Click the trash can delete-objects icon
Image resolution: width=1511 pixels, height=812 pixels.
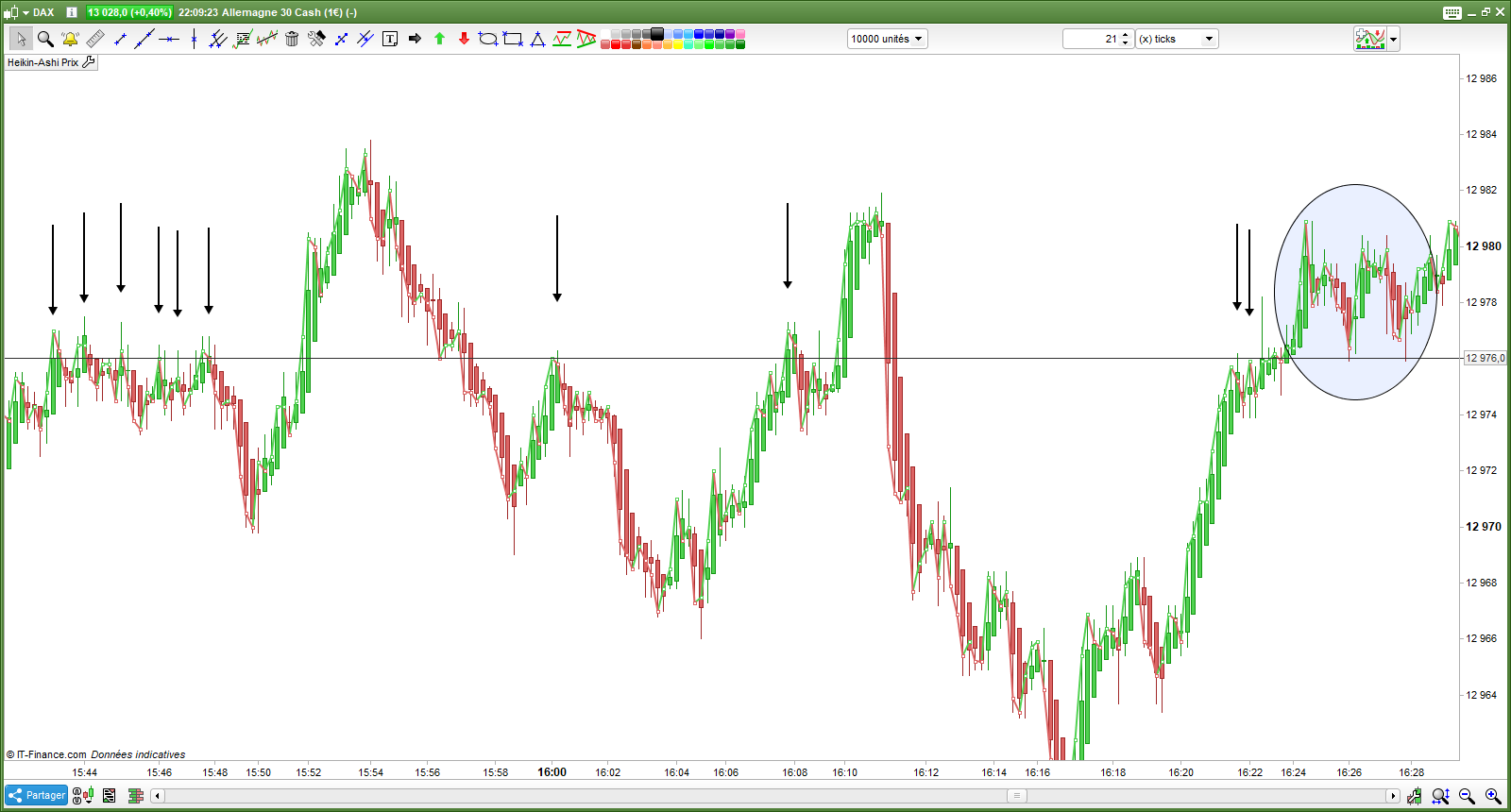pyautogui.click(x=292, y=39)
